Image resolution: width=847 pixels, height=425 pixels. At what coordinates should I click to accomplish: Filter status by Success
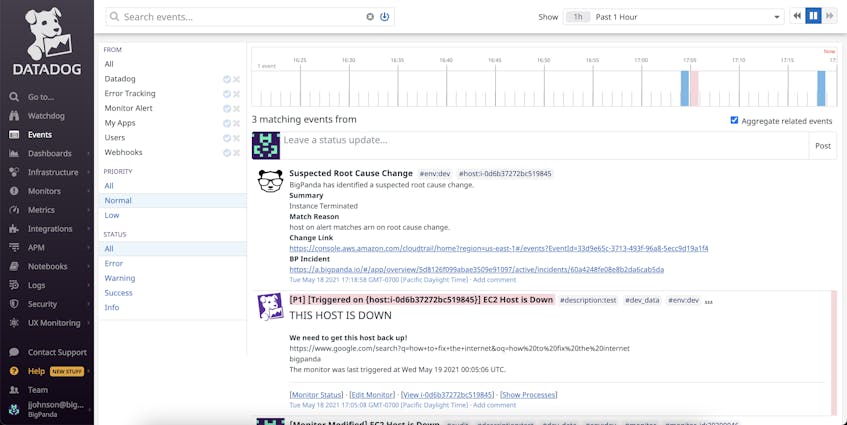click(x=118, y=293)
